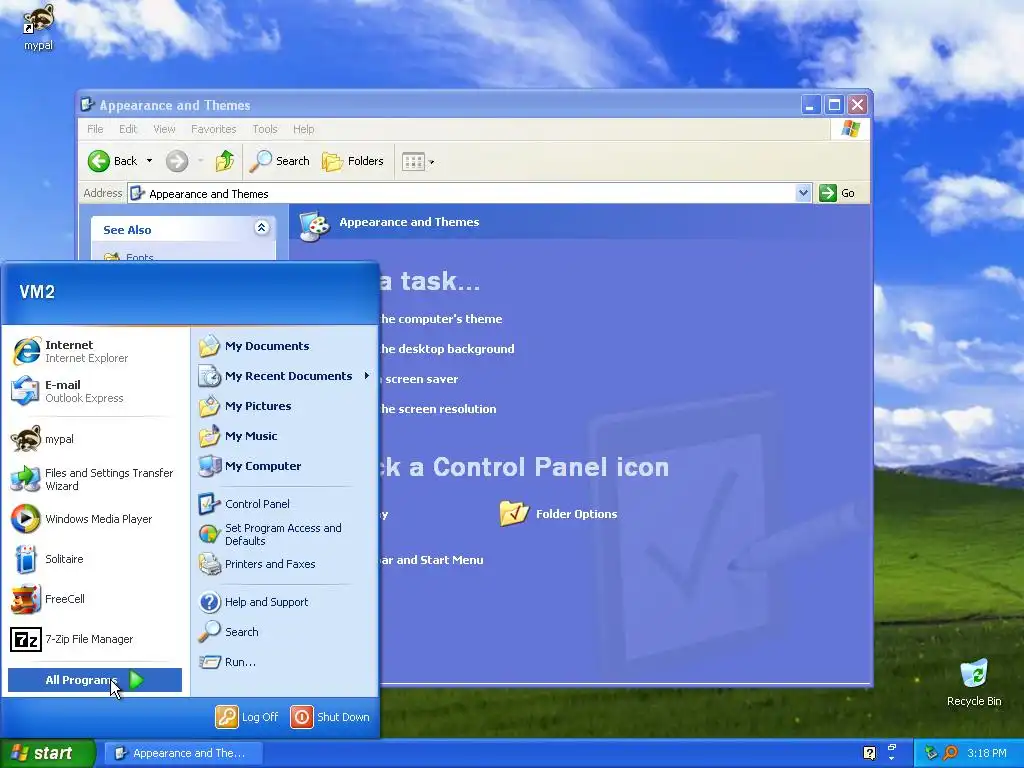
Task: Click the Address bar field
Action: (x=462, y=193)
